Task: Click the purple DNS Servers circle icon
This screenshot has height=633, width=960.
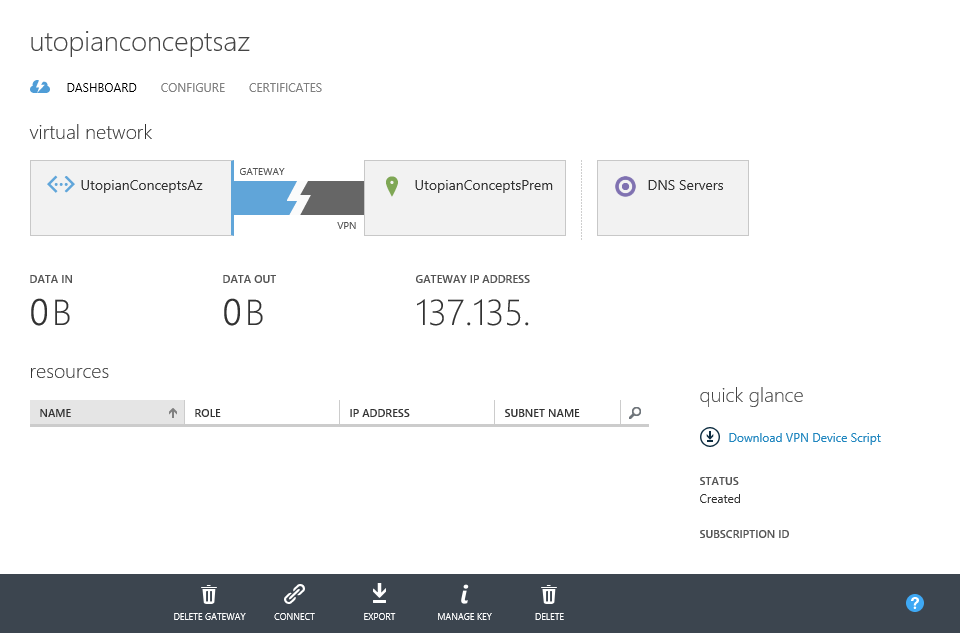Action: click(625, 186)
